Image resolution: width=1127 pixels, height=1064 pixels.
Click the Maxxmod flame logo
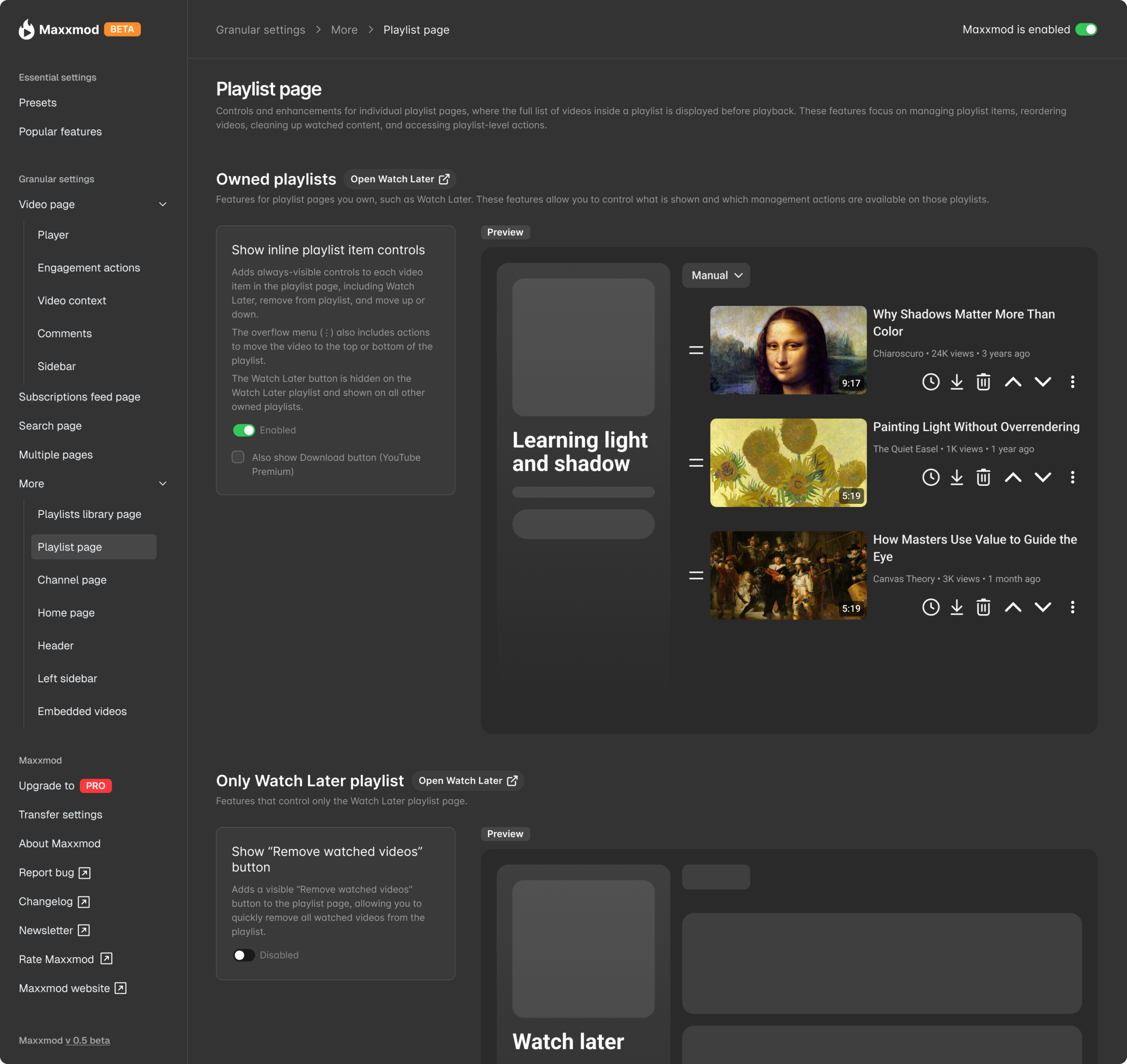(26, 29)
